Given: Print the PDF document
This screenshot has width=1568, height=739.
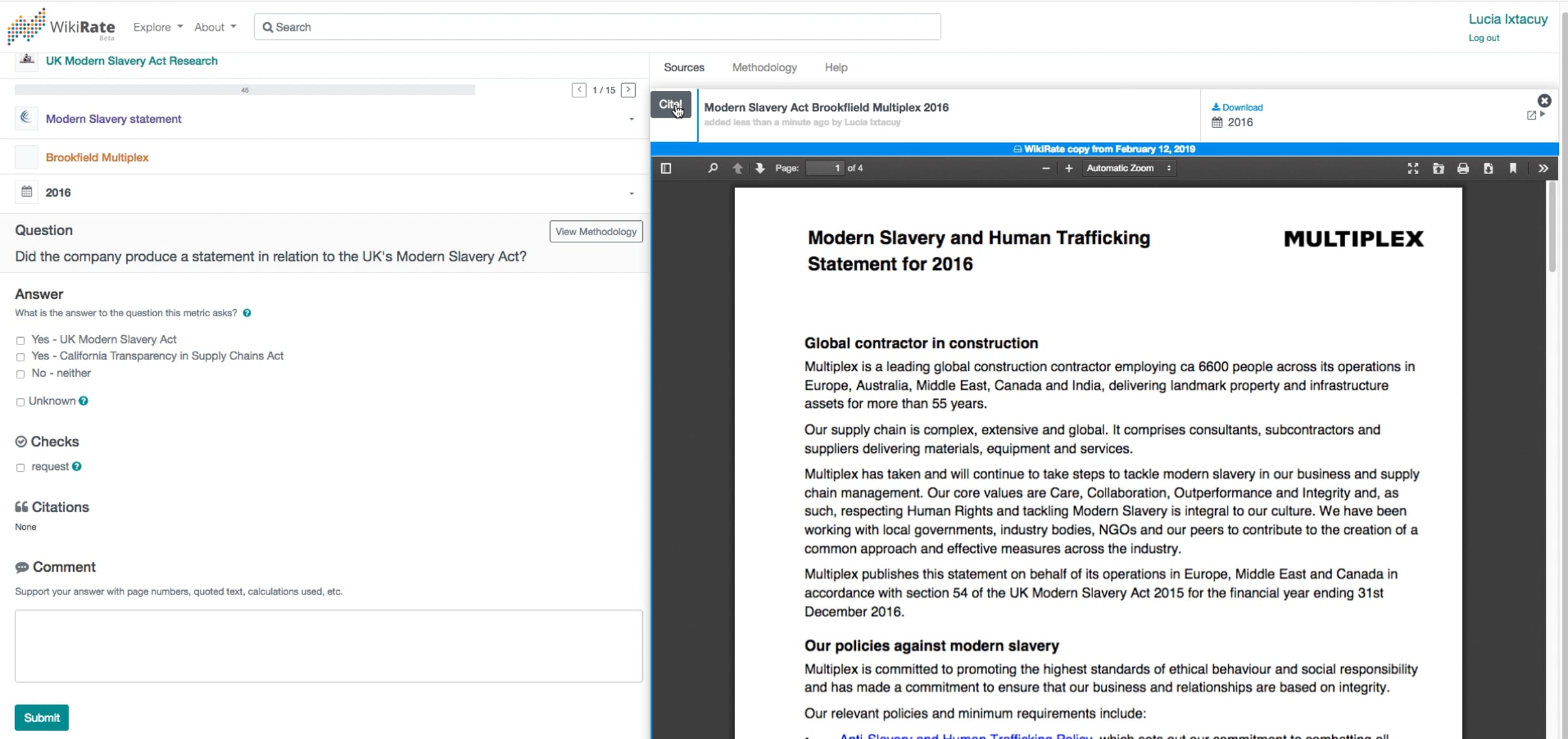Looking at the screenshot, I should (1463, 168).
